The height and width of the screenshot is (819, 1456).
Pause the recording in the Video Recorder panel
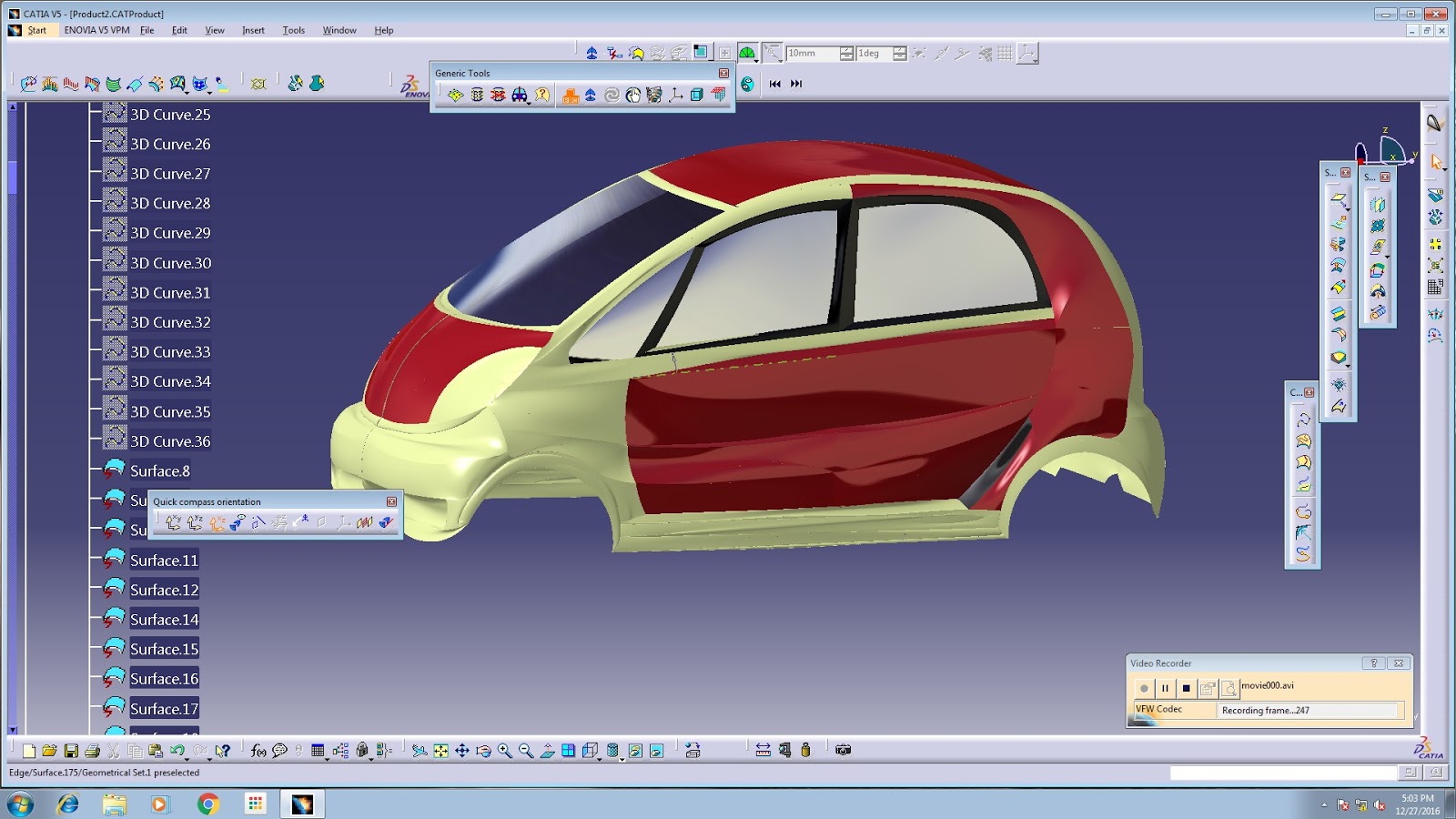(x=1166, y=688)
